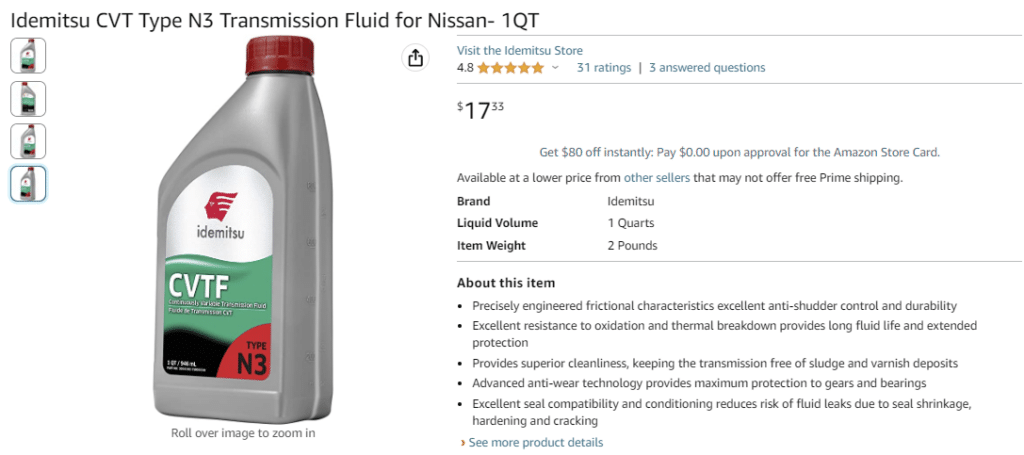1024x455 pixels.
Task: View the 3 answered questions link
Action: coord(707,68)
